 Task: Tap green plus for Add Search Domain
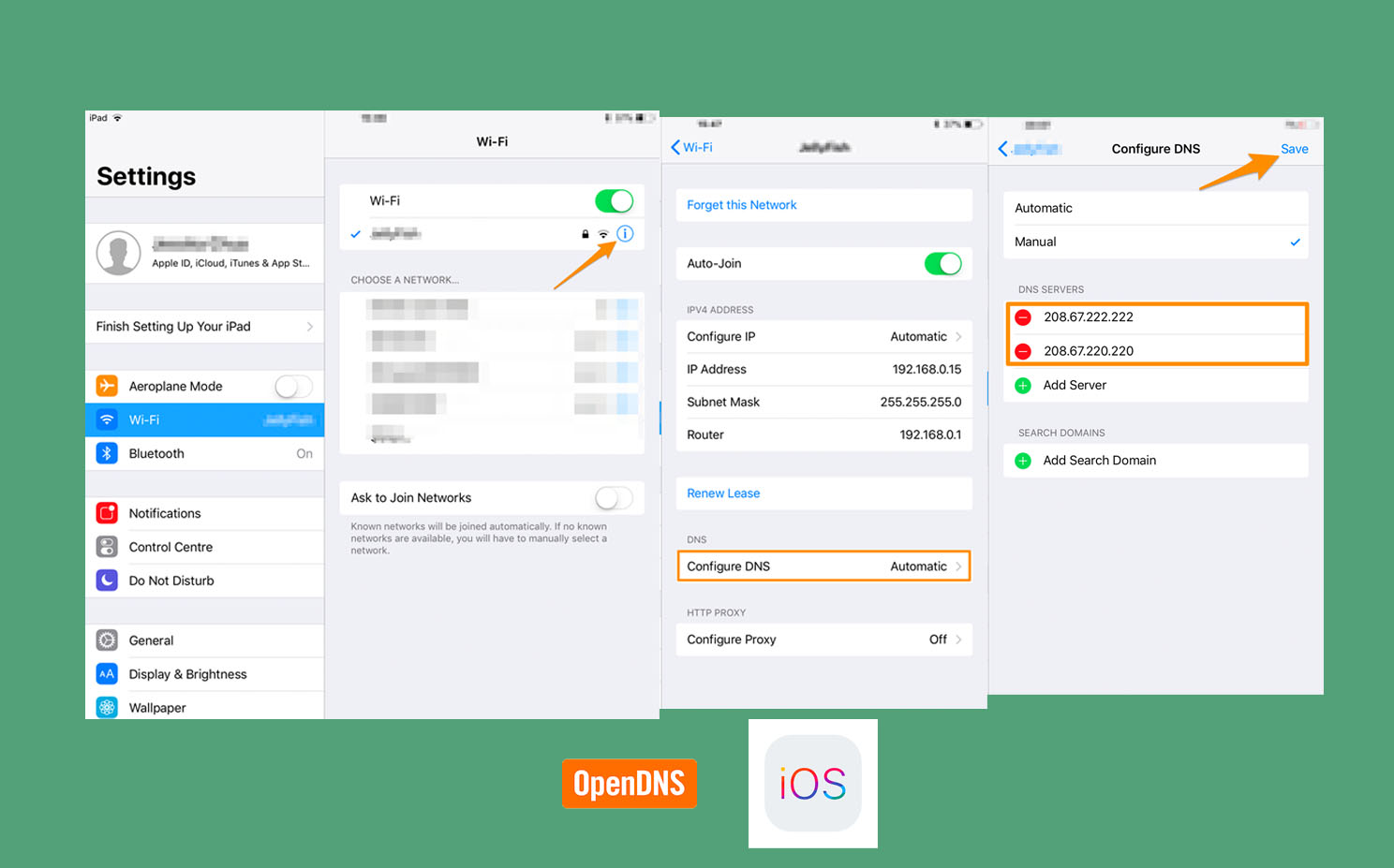(x=1023, y=461)
